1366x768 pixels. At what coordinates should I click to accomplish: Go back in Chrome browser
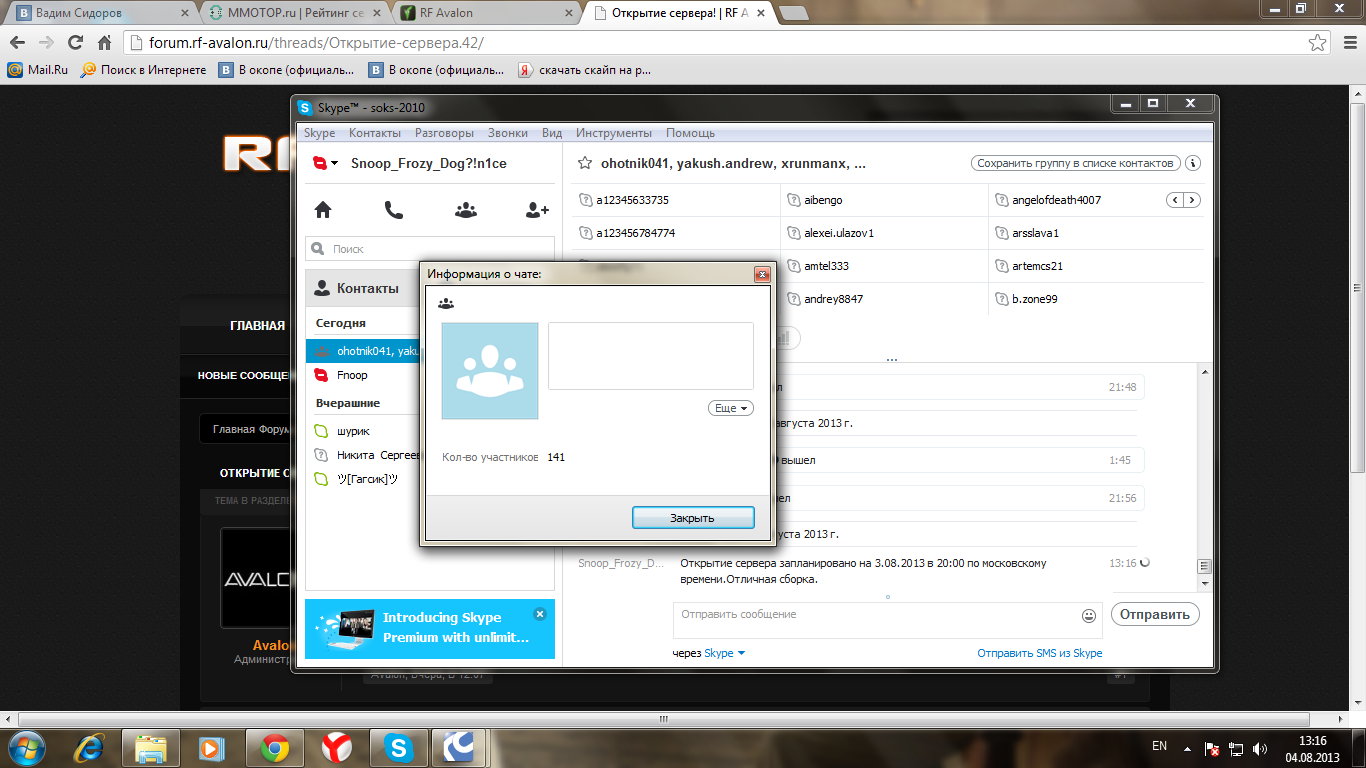[17, 43]
